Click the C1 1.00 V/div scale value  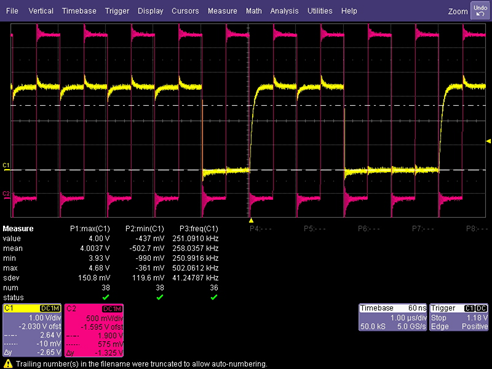45,318
